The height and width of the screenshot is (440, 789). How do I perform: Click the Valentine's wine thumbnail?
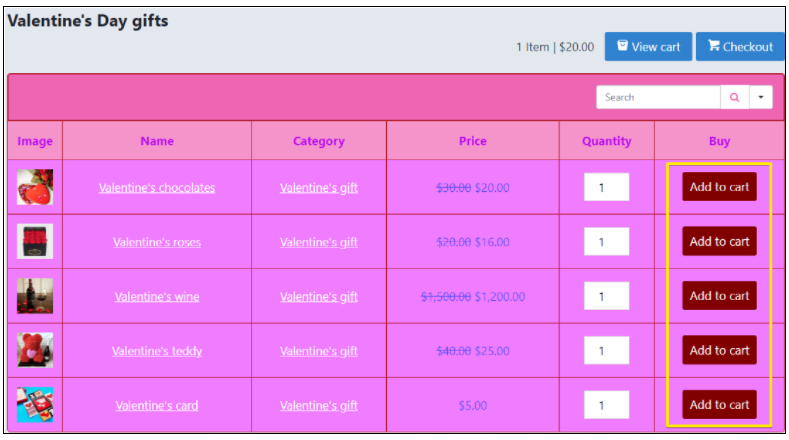pyautogui.click(x=35, y=296)
